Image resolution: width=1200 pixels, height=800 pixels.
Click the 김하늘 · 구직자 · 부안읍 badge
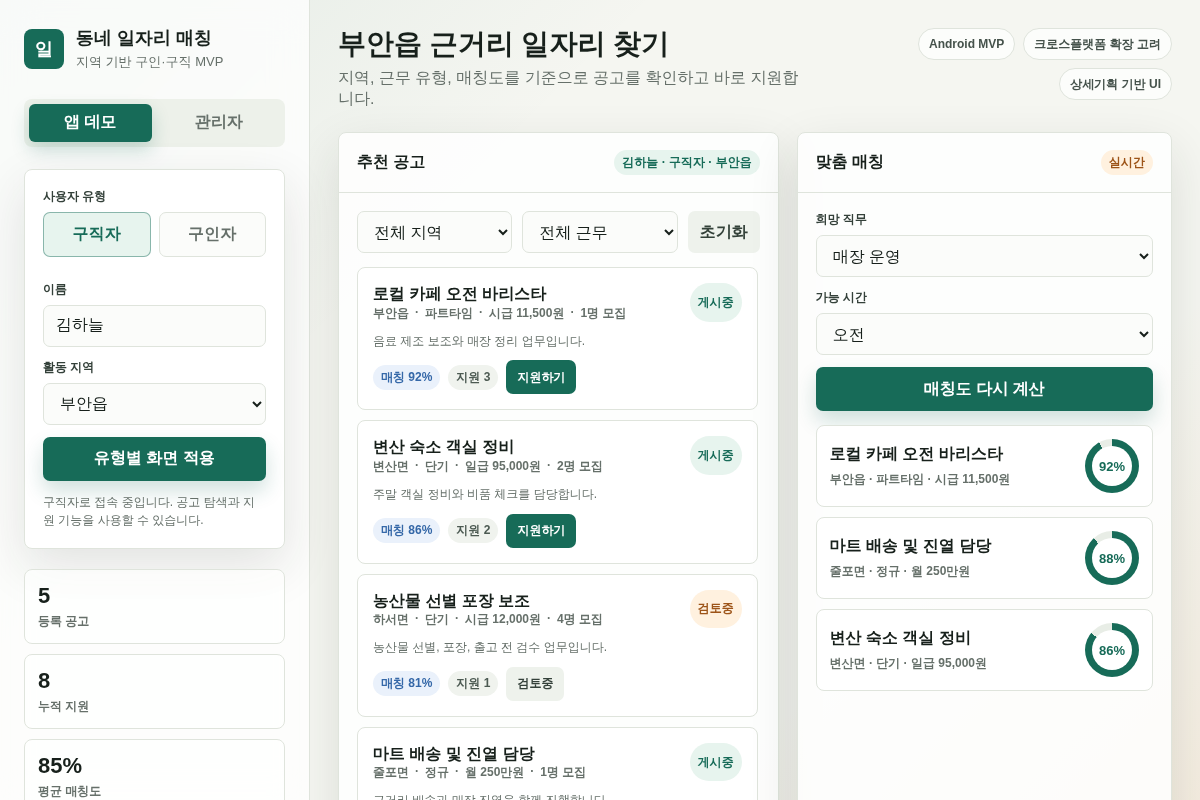pos(687,163)
